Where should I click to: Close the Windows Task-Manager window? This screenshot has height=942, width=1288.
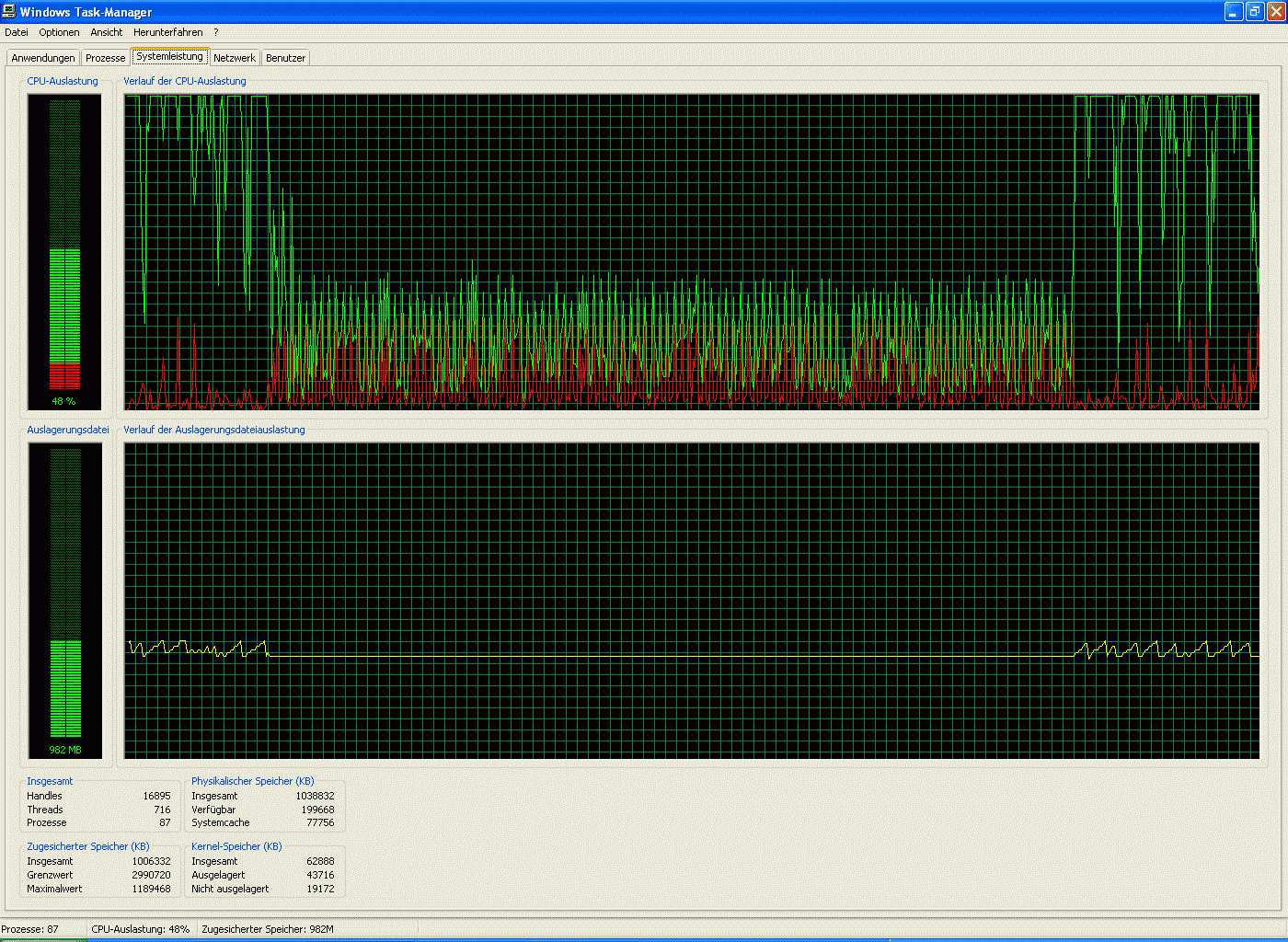[x=1276, y=12]
